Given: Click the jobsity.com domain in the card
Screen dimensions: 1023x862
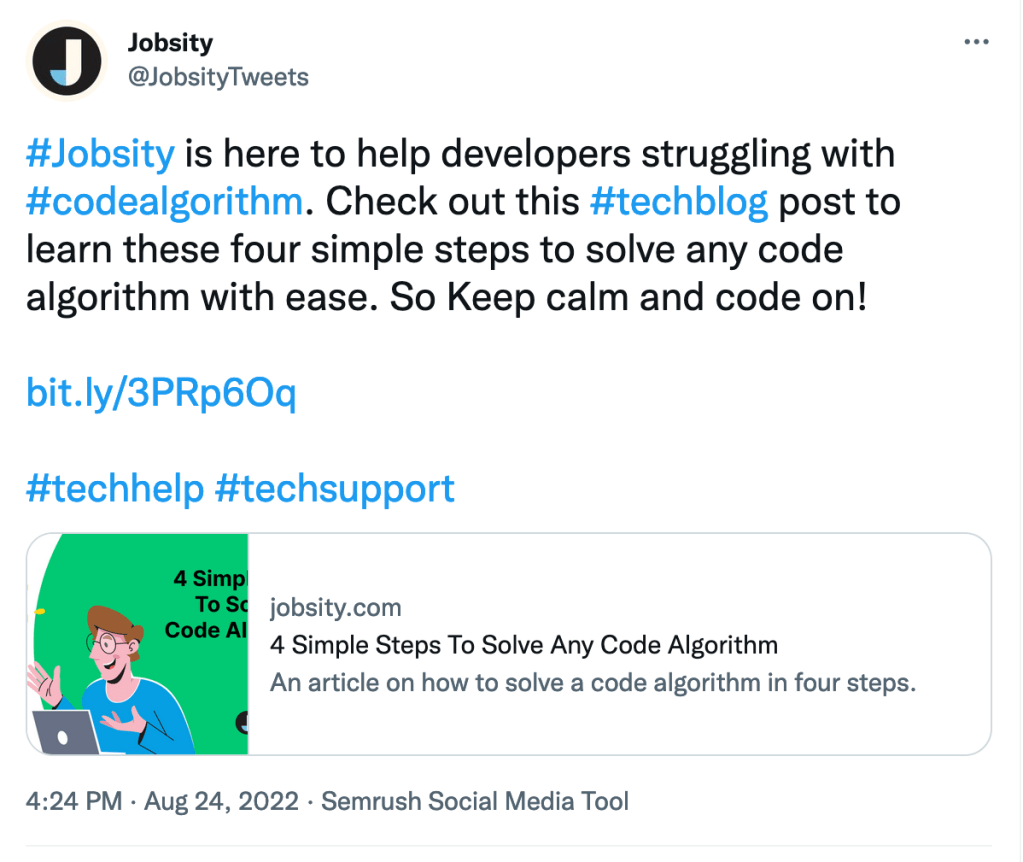Looking at the screenshot, I should pos(335,607).
